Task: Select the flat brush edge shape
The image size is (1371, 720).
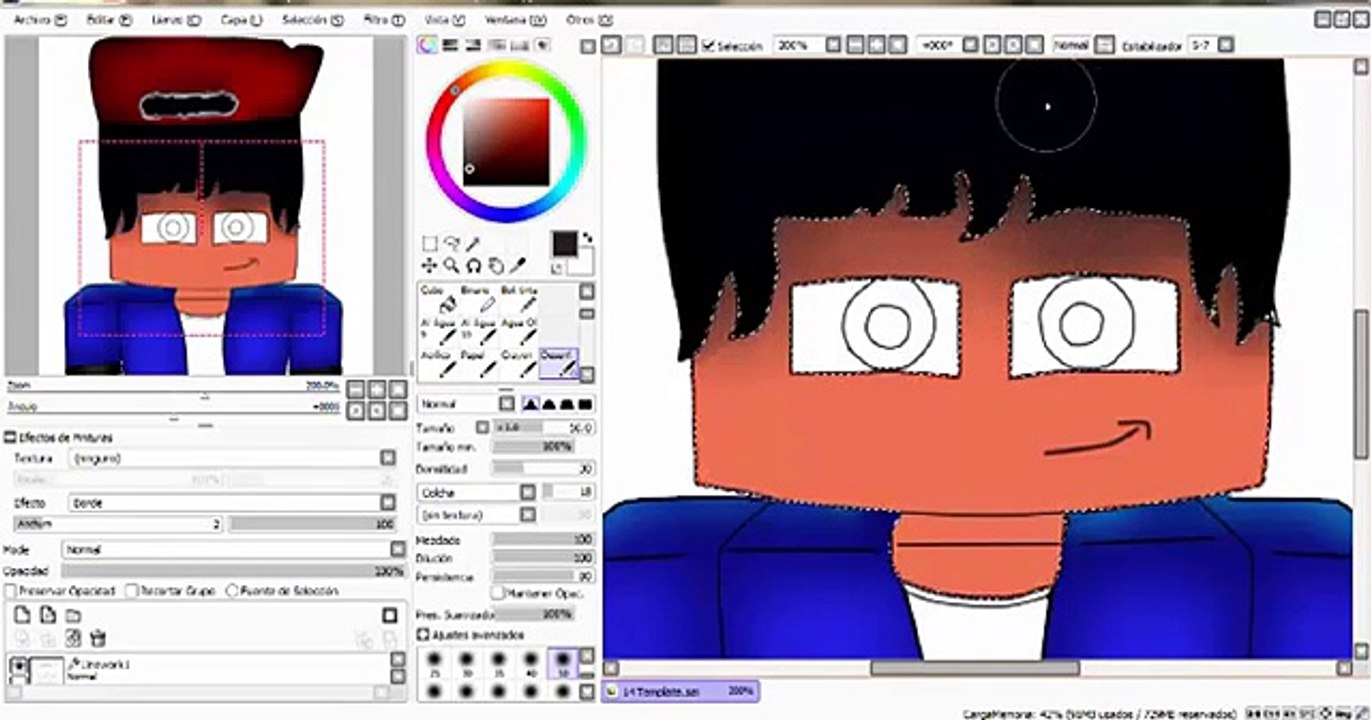Action: pos(585,404)
